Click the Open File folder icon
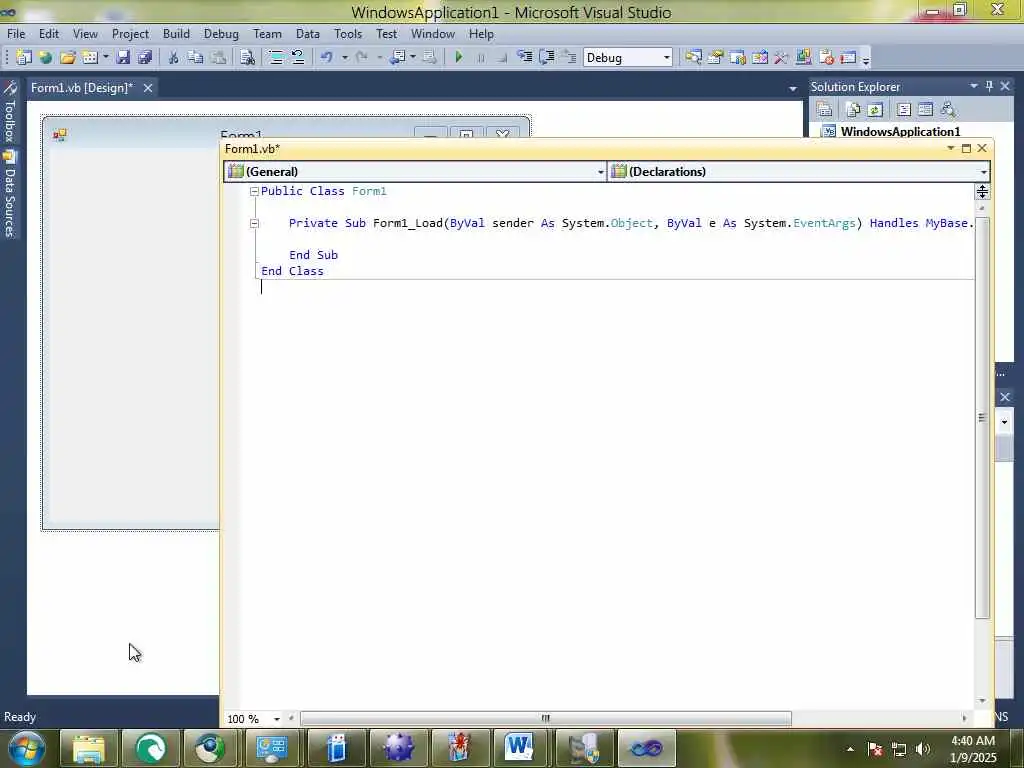The width and height of the screenshot is (1024, 768). (x=67, y=57)
